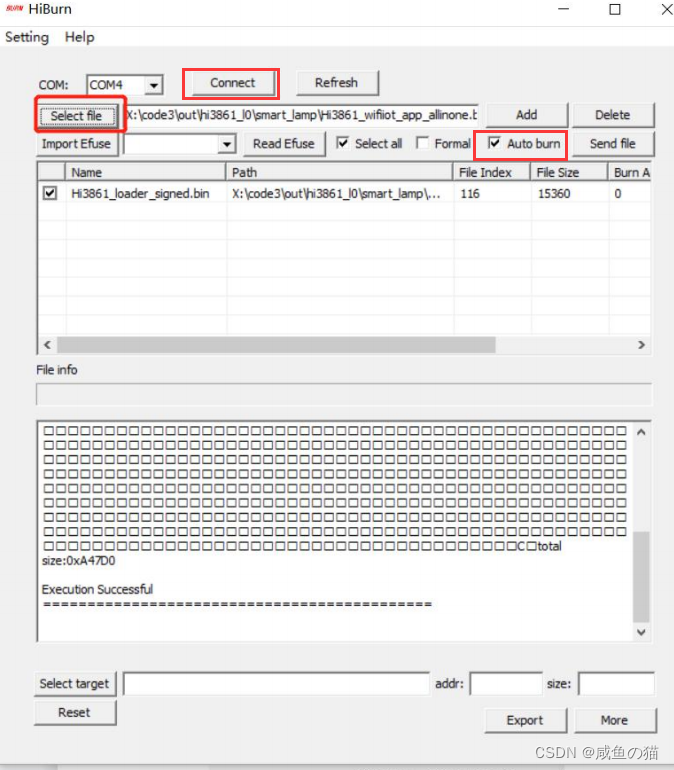Viewport: 674px width, 770px height.
Task: Select file index value 116
Action: 470,193
